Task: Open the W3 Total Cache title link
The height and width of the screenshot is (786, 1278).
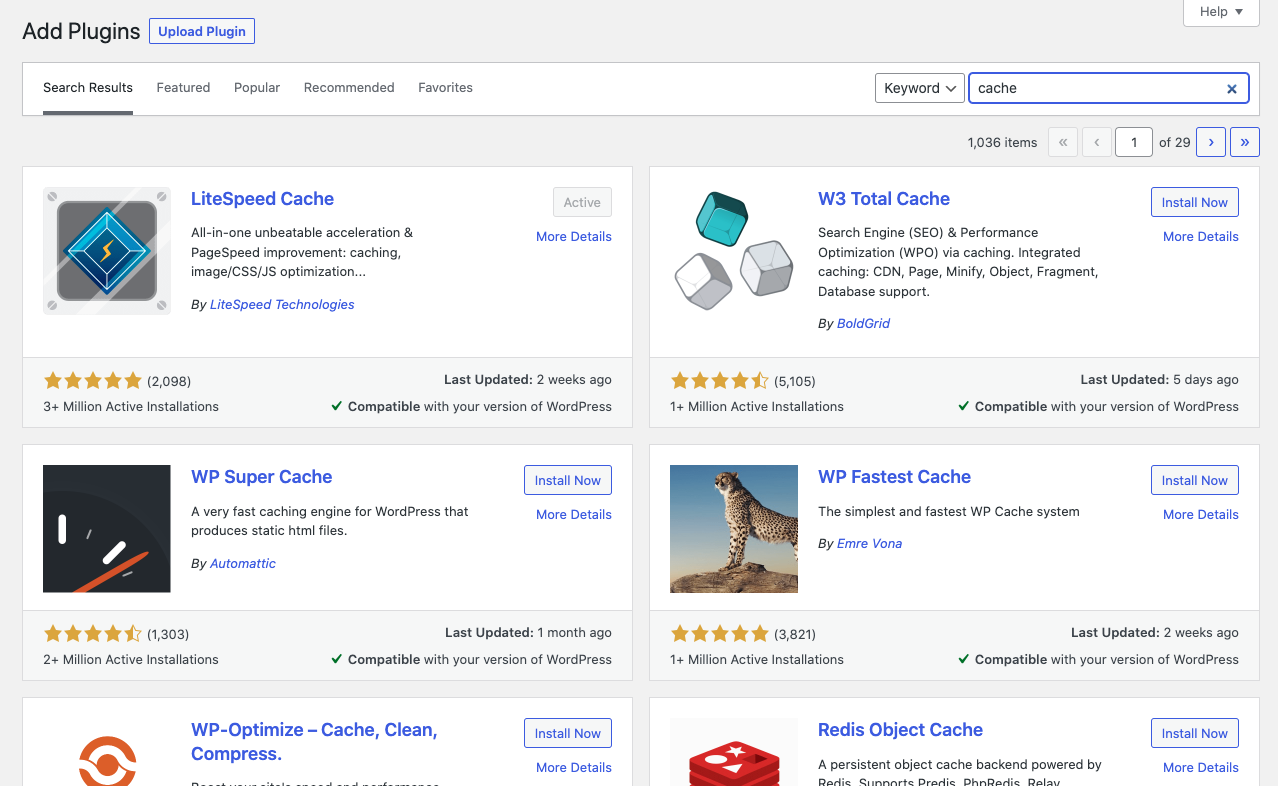Action: pos(884,199)
